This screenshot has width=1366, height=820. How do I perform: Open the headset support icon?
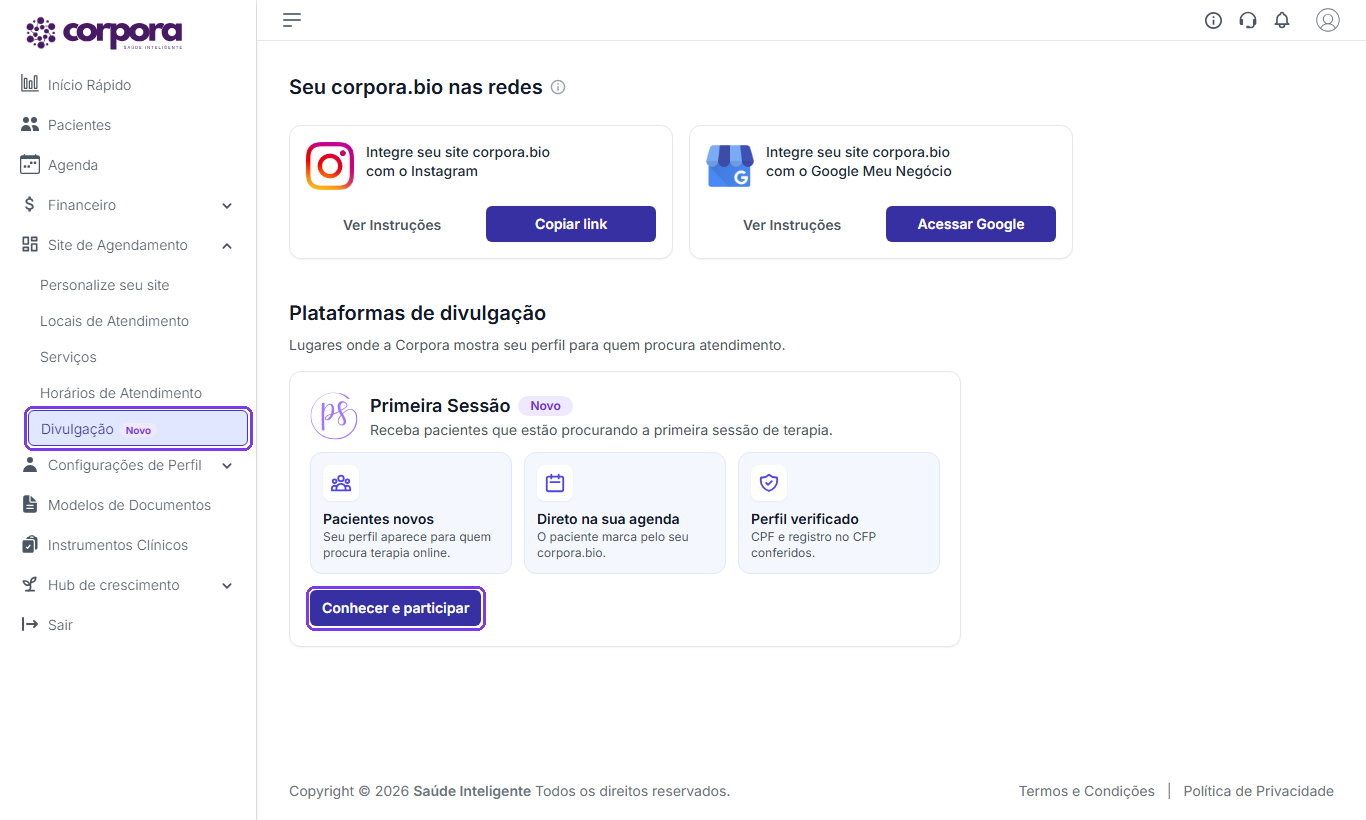tap(1247, 20)
